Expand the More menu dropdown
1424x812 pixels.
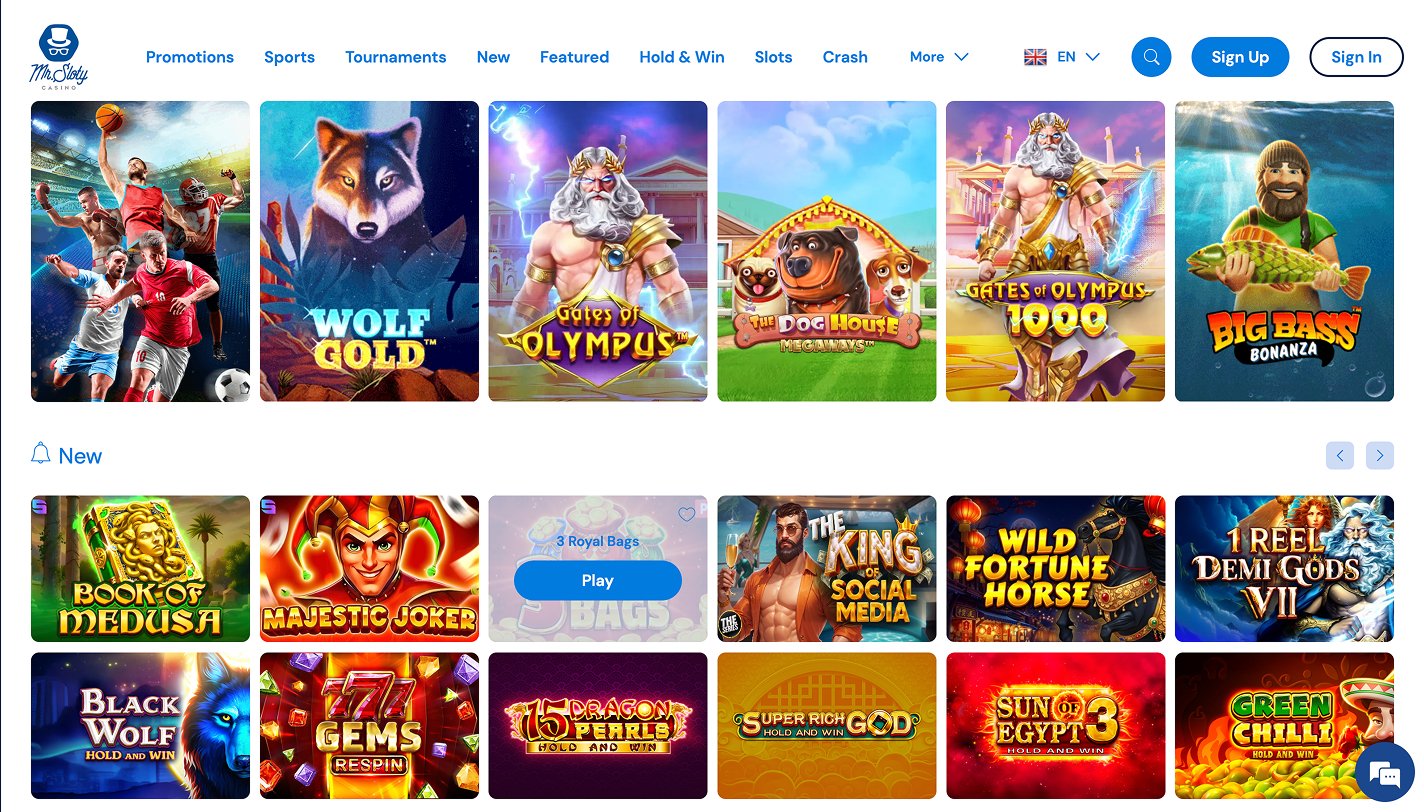[x=939, y=57]
